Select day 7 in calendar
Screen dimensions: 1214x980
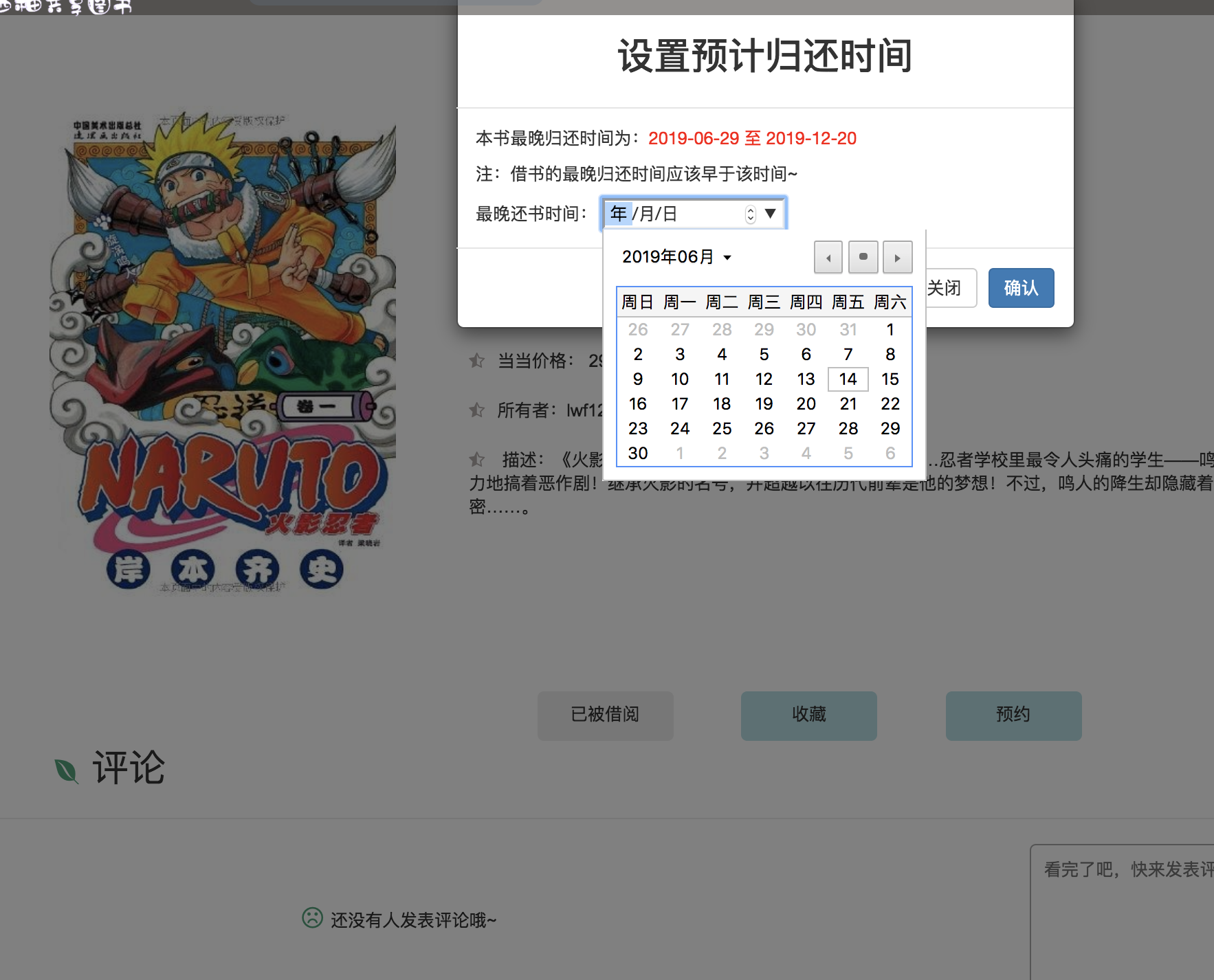(848, 355)
